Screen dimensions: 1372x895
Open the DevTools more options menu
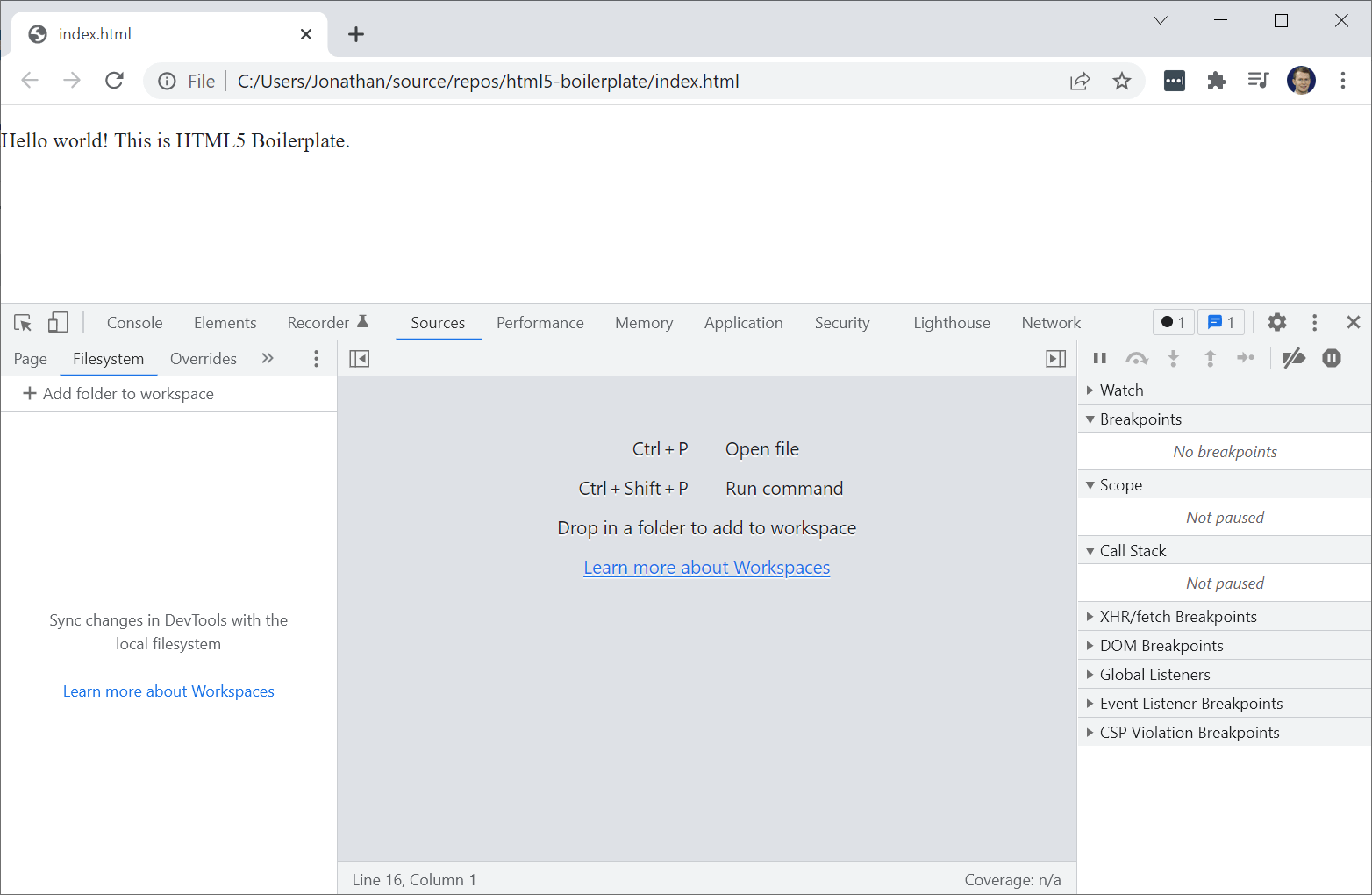tap(1314, 322)
